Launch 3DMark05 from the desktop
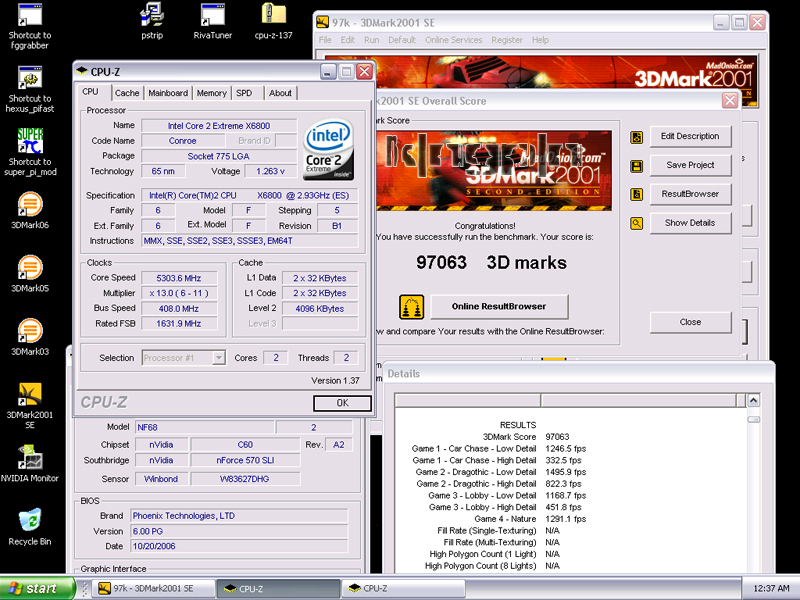Screen dimensions: 800x600 pyautogui.click(x=30, y=273)
